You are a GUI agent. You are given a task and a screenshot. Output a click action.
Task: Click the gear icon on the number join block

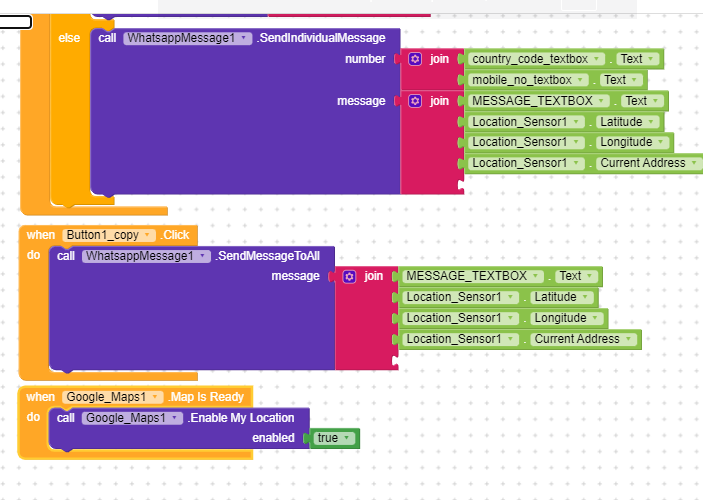tap(415, 59)
